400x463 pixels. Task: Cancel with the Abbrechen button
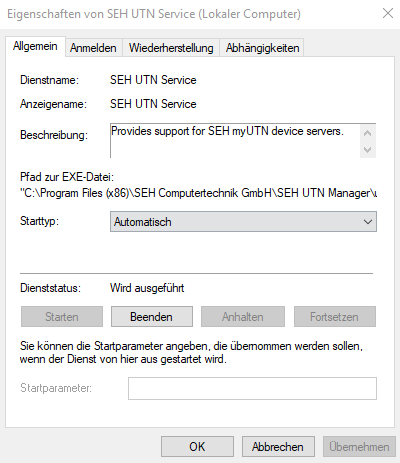pos(278,447)
